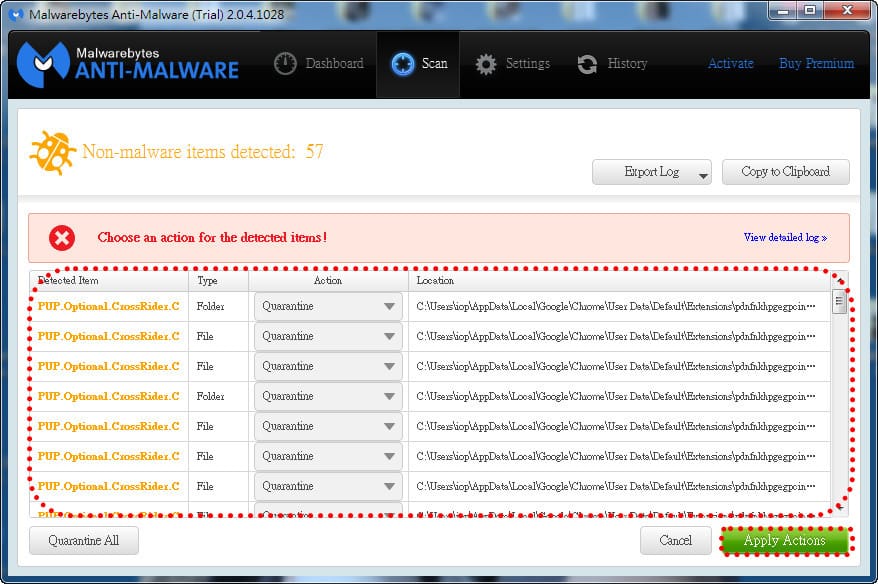This screenshot has width=878, height=584.
Task: Switch to the Scan tab
Action: tap(418, 64)
